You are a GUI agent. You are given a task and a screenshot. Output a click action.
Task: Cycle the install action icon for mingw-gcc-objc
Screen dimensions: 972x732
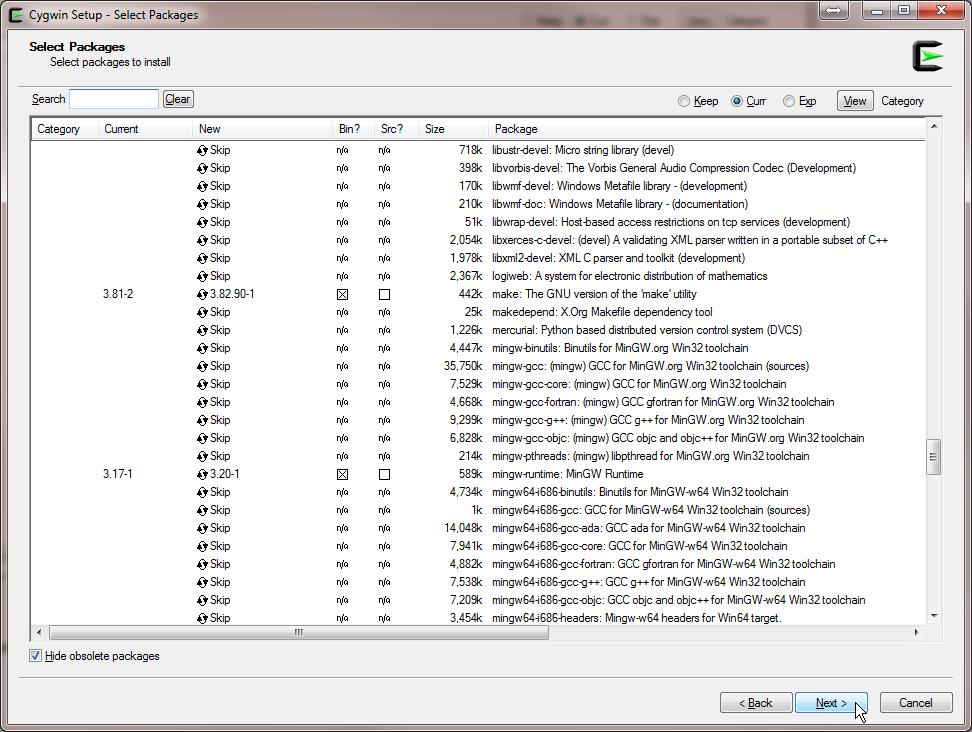202,438
